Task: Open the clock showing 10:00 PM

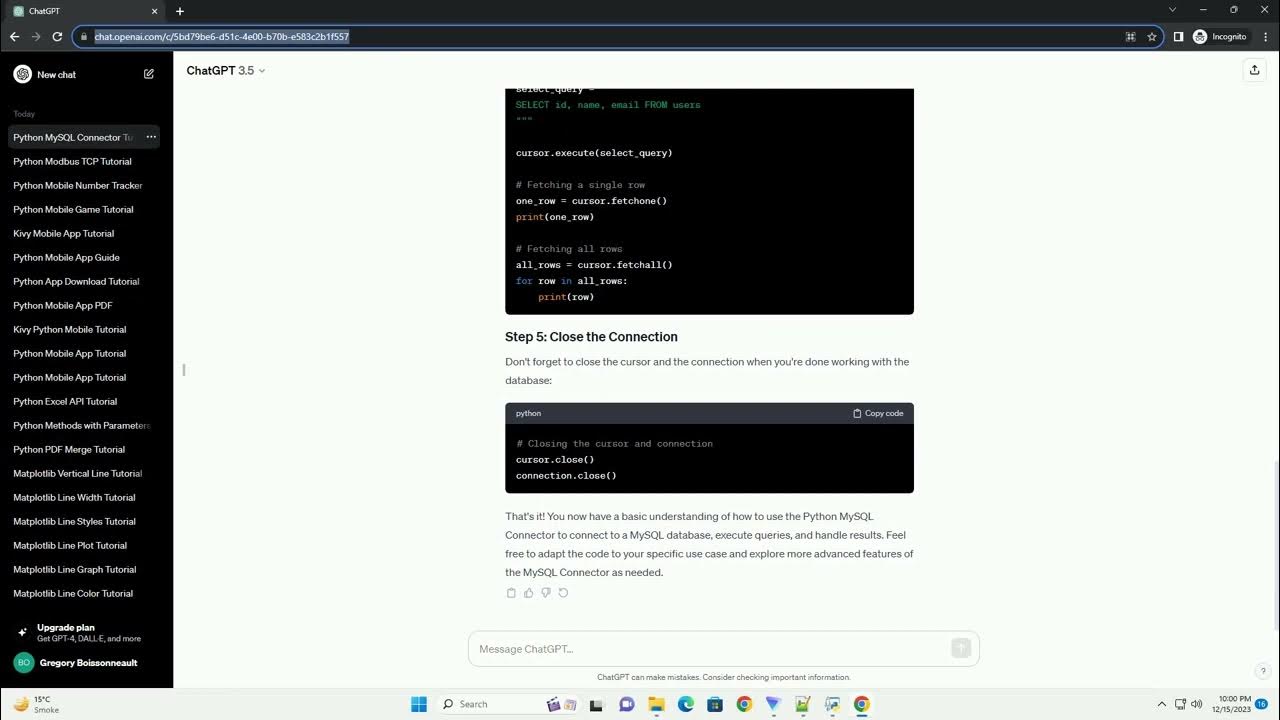Action: point(1234,704)
